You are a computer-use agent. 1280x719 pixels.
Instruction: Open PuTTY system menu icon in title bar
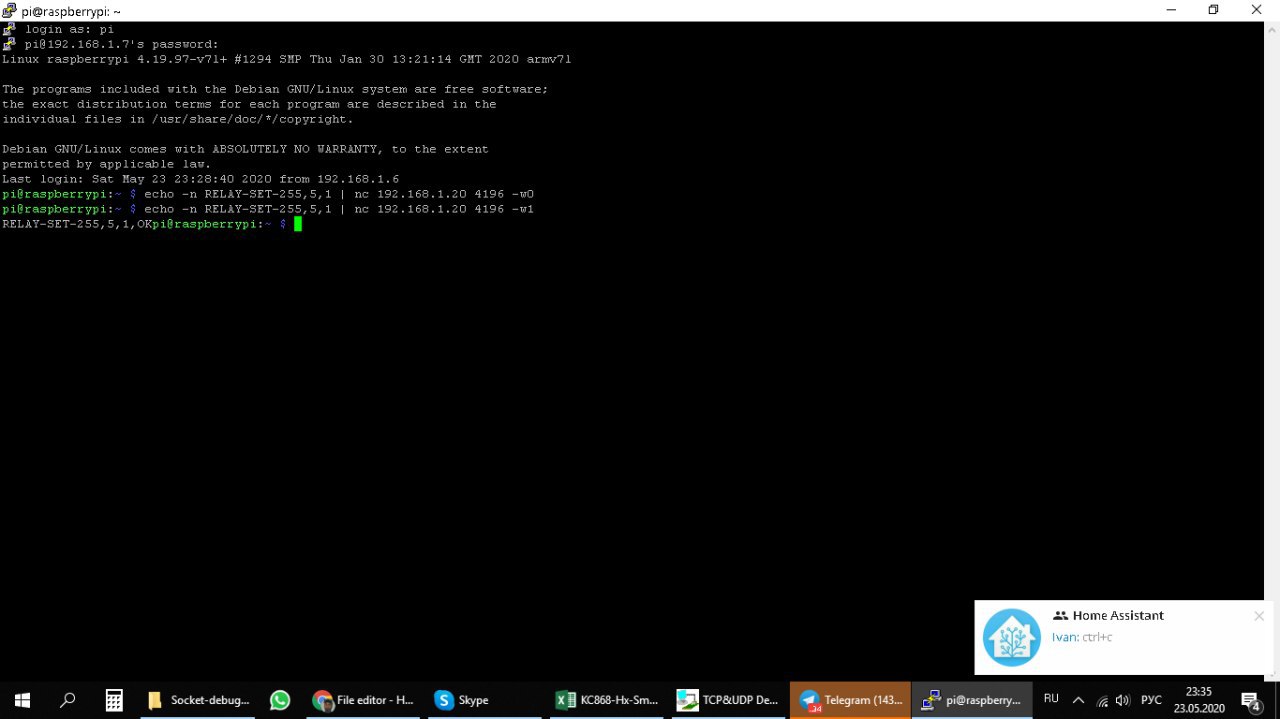point(10,11)
